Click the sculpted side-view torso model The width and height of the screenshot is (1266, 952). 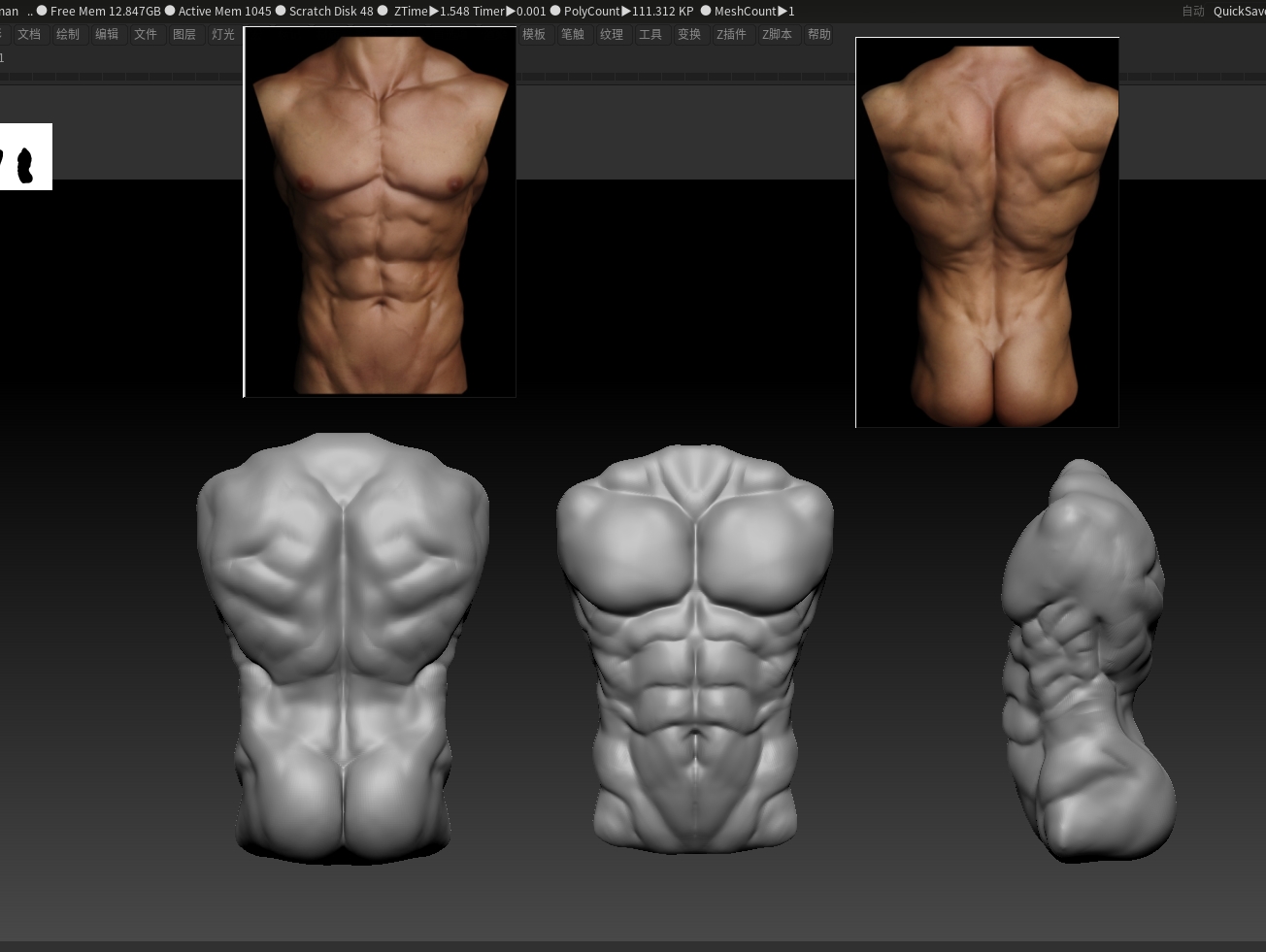pos(1087,660)
